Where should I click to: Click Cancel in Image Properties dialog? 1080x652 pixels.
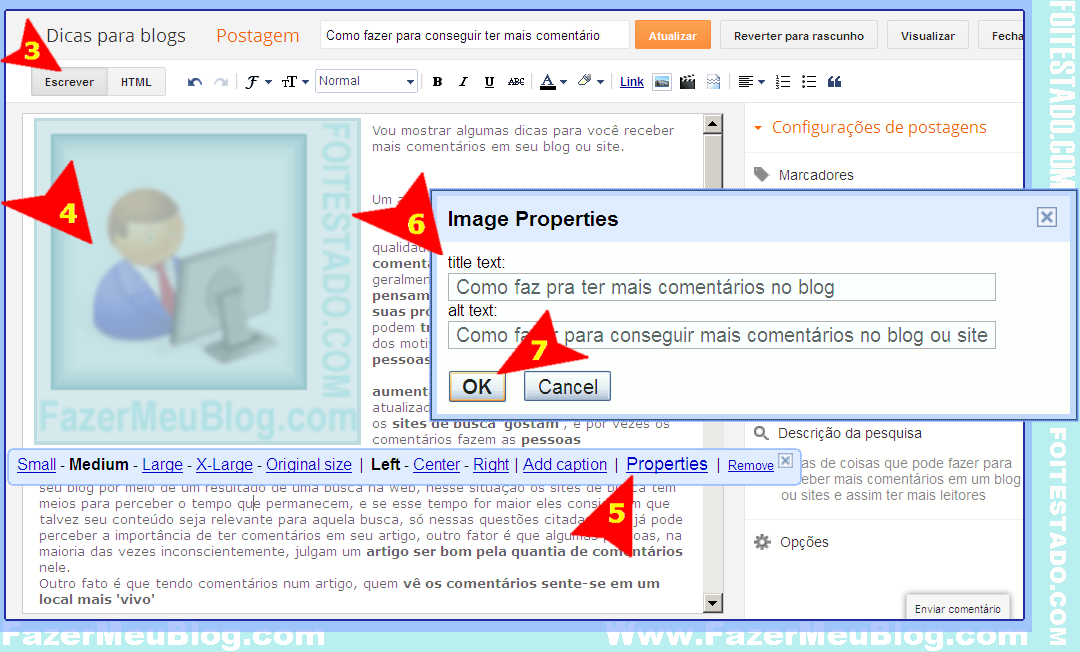568,386
